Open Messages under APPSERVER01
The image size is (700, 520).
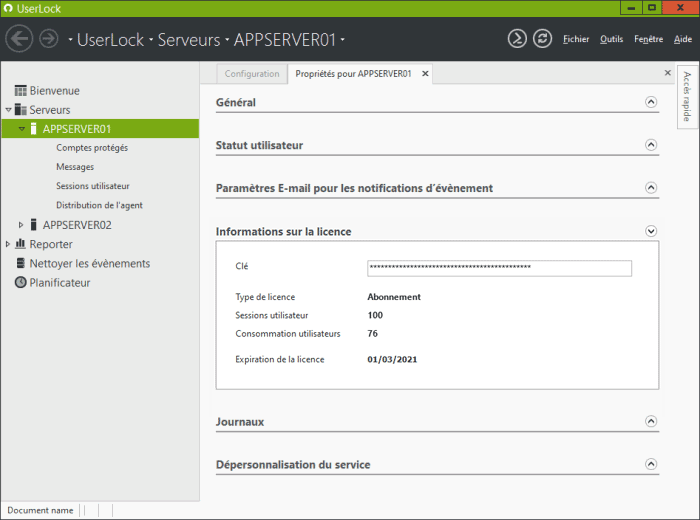pos(75,167)
